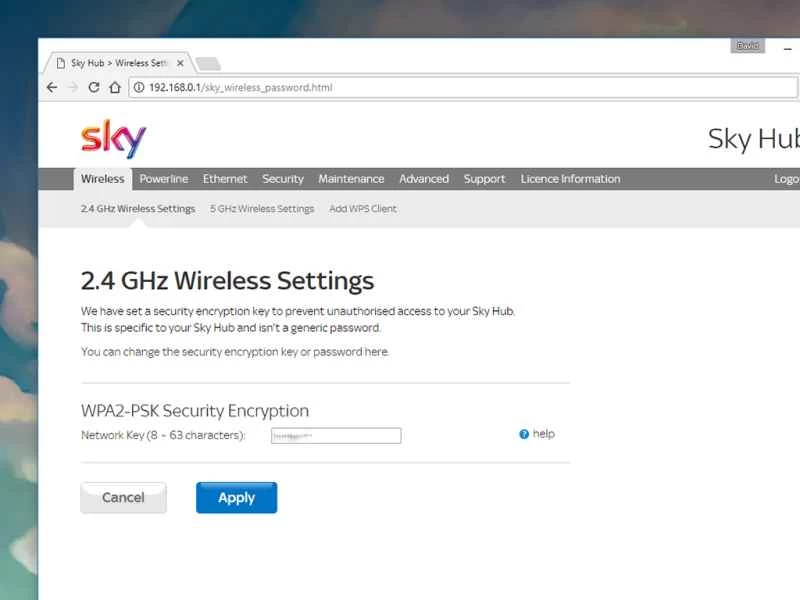Select the Sky Hub browser tab
Screen dimensions: 800x600
point(115,62)
